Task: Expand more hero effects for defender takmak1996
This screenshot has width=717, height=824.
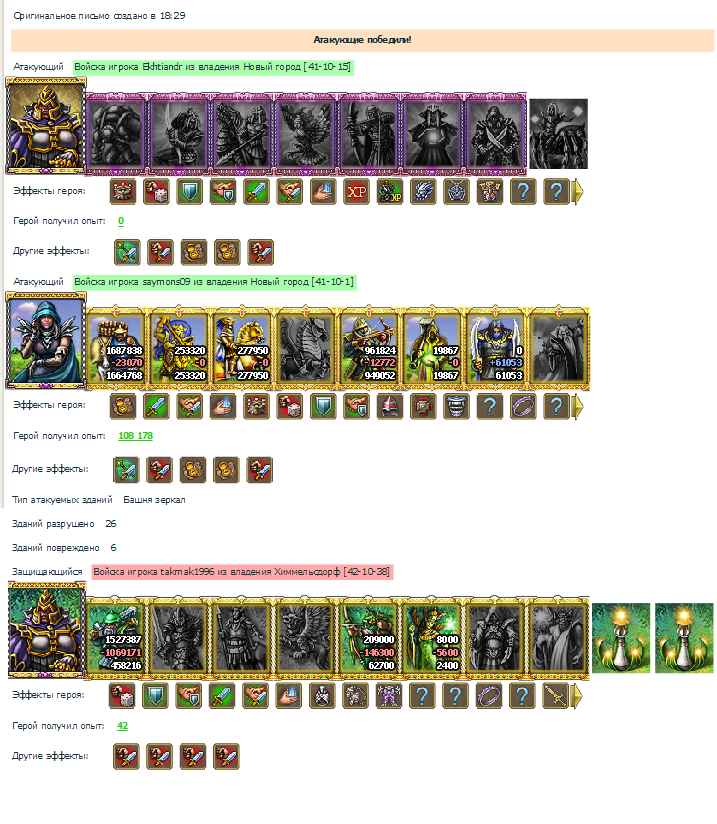Action: click(x=576, y=696)
